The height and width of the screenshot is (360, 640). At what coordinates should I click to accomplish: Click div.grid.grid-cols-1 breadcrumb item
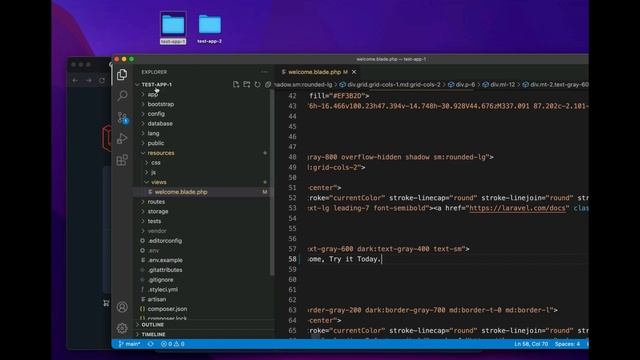point(390,84)
